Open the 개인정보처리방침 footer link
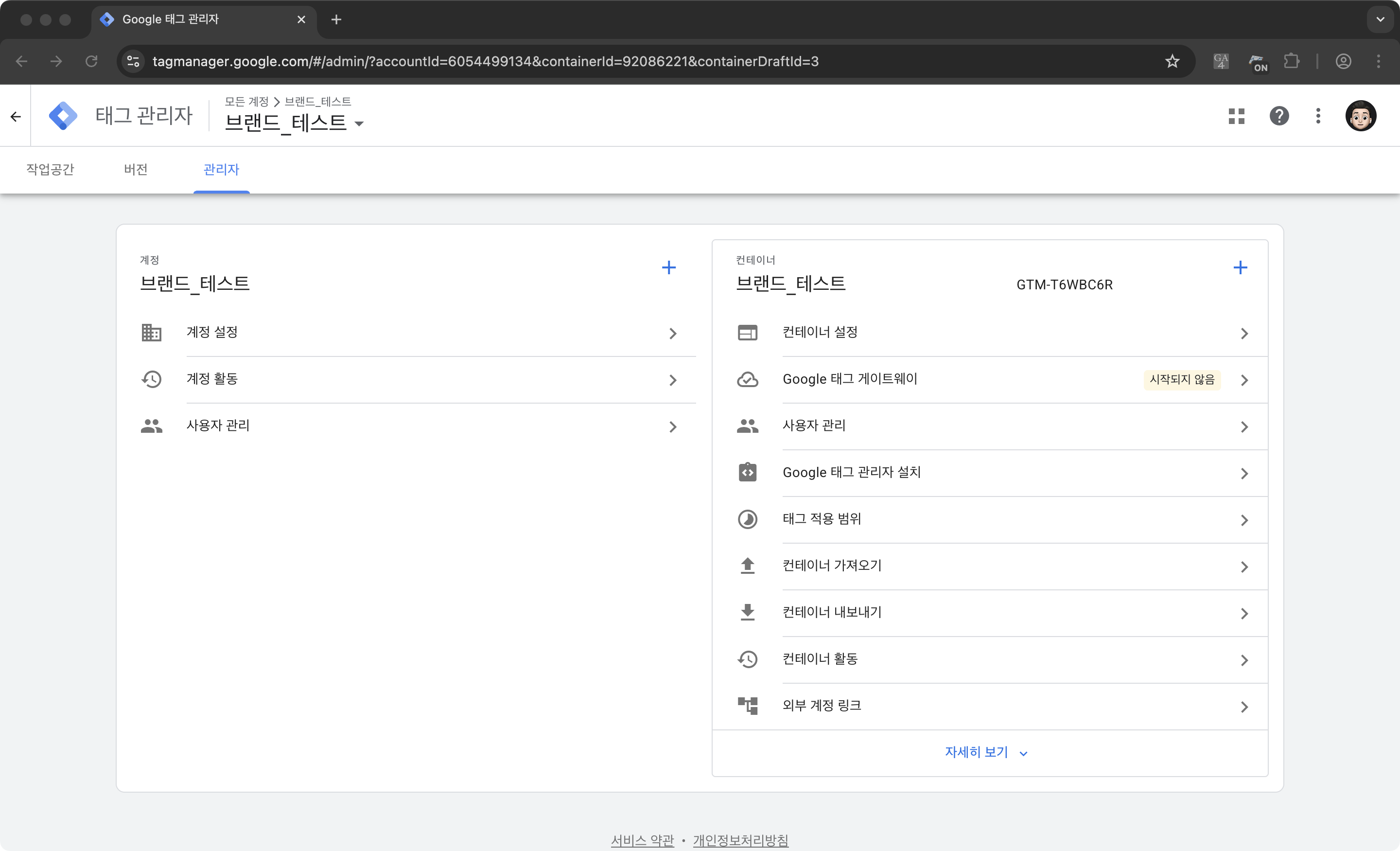 pyautogui.click(x=740, y=840)
